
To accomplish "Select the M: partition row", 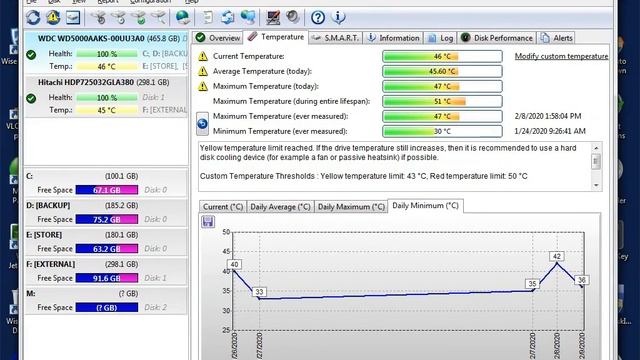I will click(x=107, y=300).
